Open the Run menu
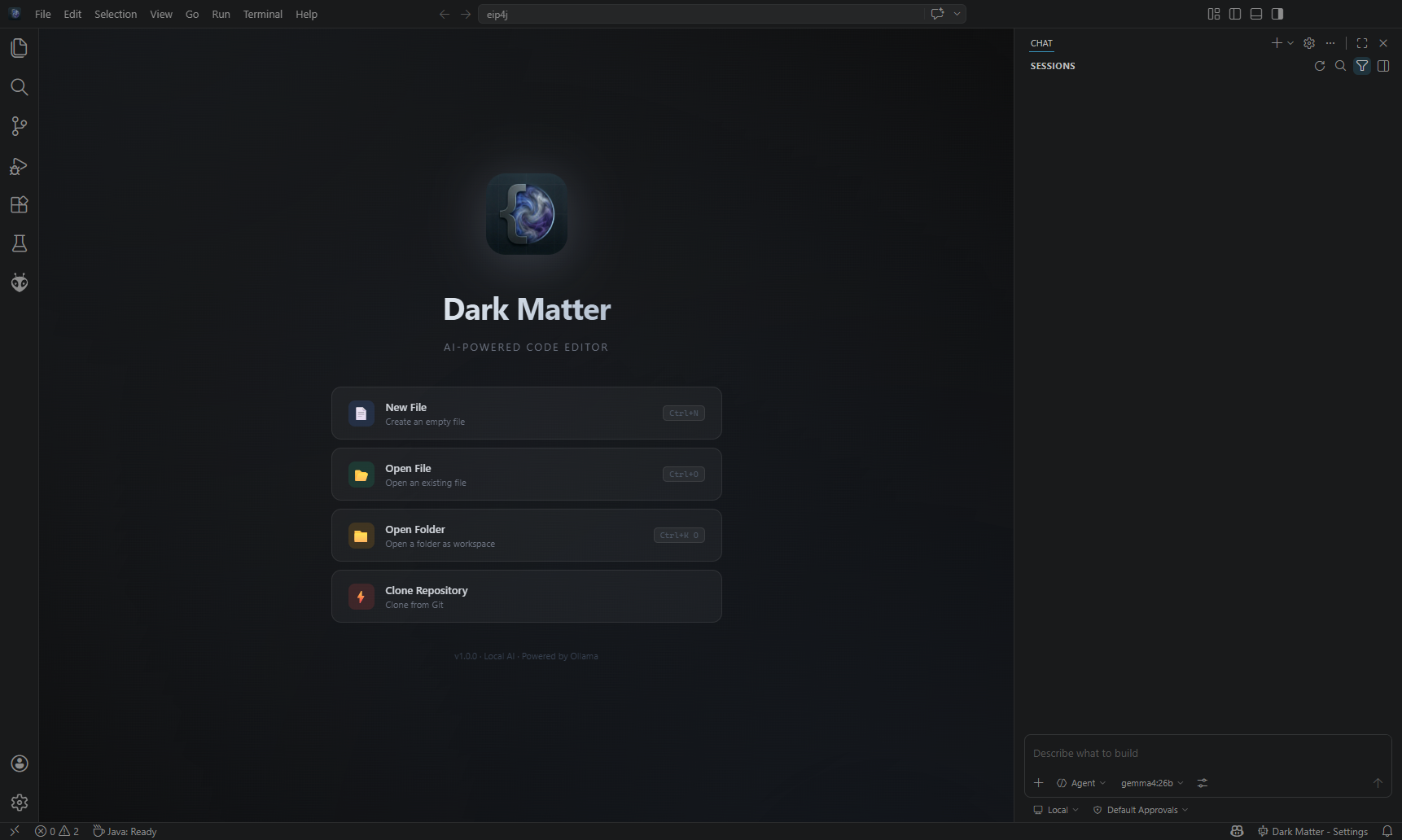The width and height of the screenshot is (1402, 840). (x=221, y=14)
